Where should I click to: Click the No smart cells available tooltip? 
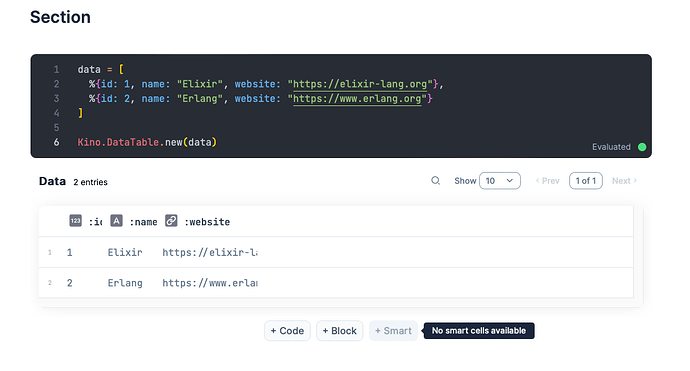479,331
